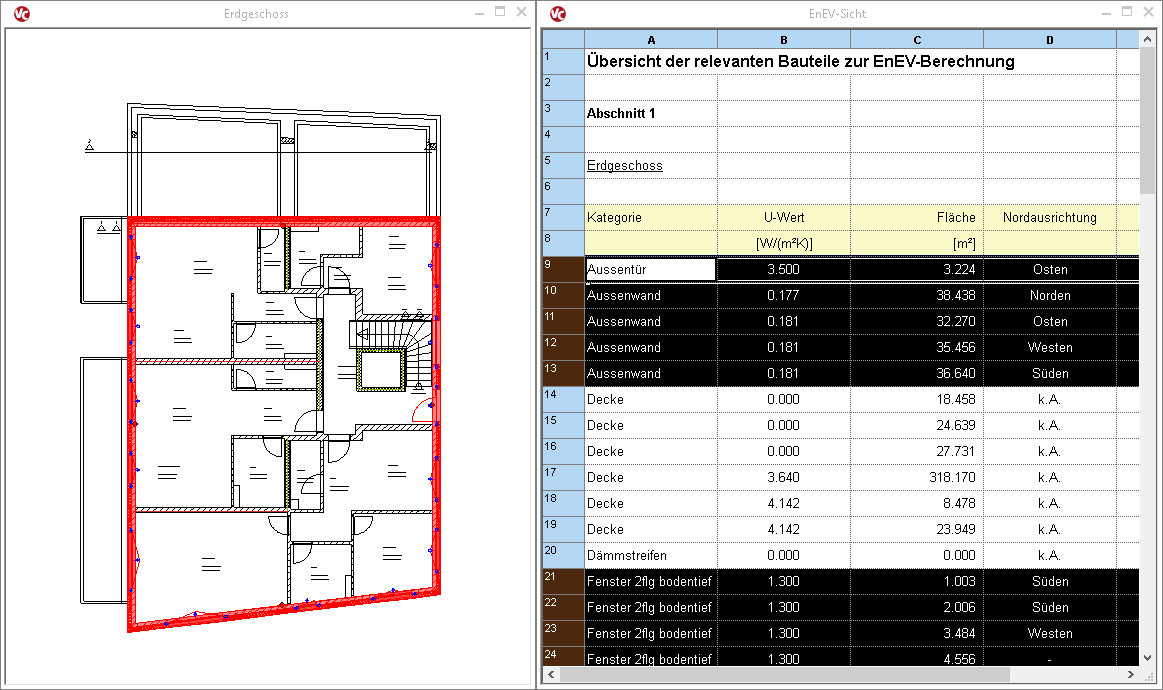Viewport: 1163px width, 690px height.
Task: Click the VC logo icon in Erdgeschoss window
Action: click(22, 13)
